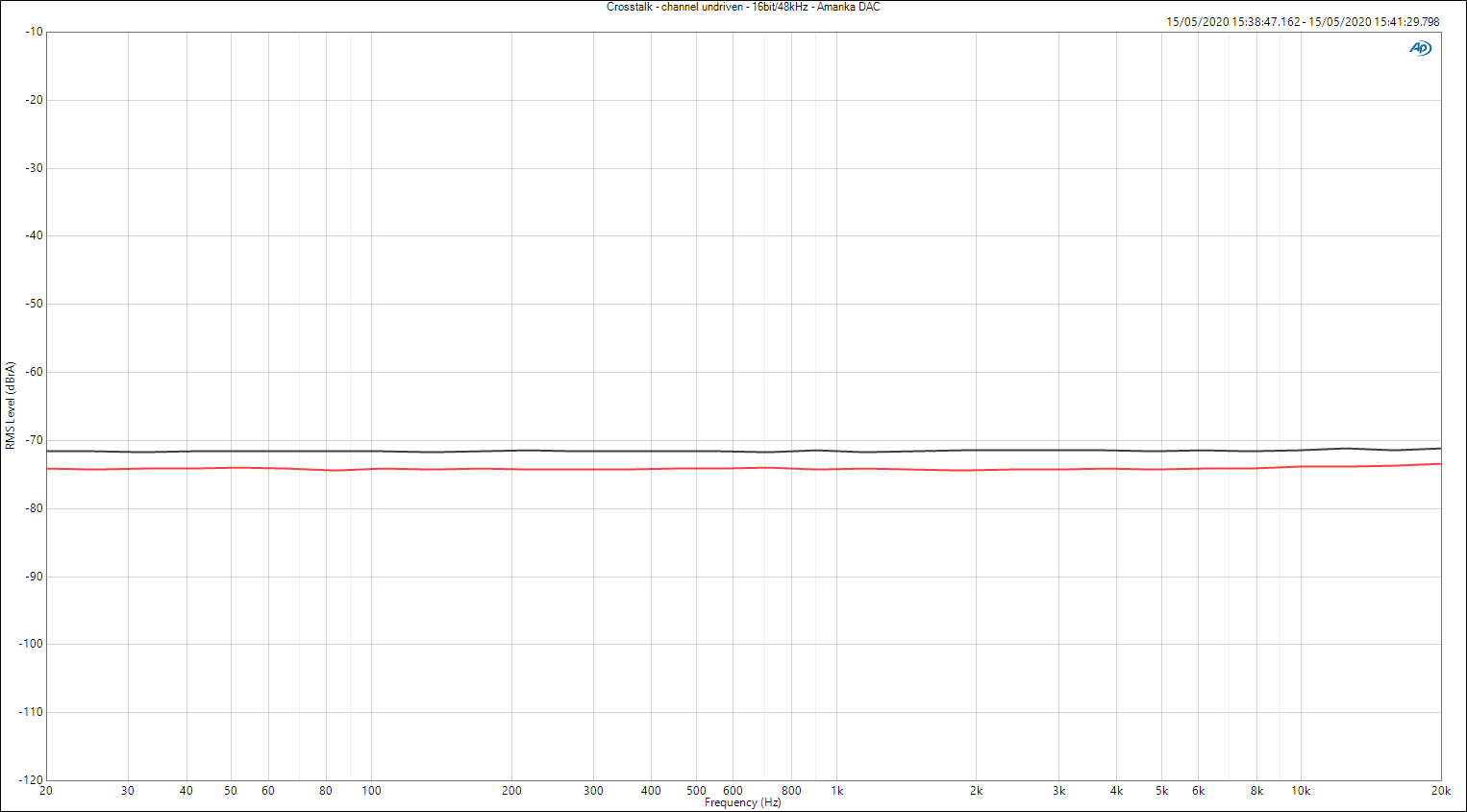Click the '400' frequency axis label
Viewport: 1467px width, 812px height.
[651, 791]
